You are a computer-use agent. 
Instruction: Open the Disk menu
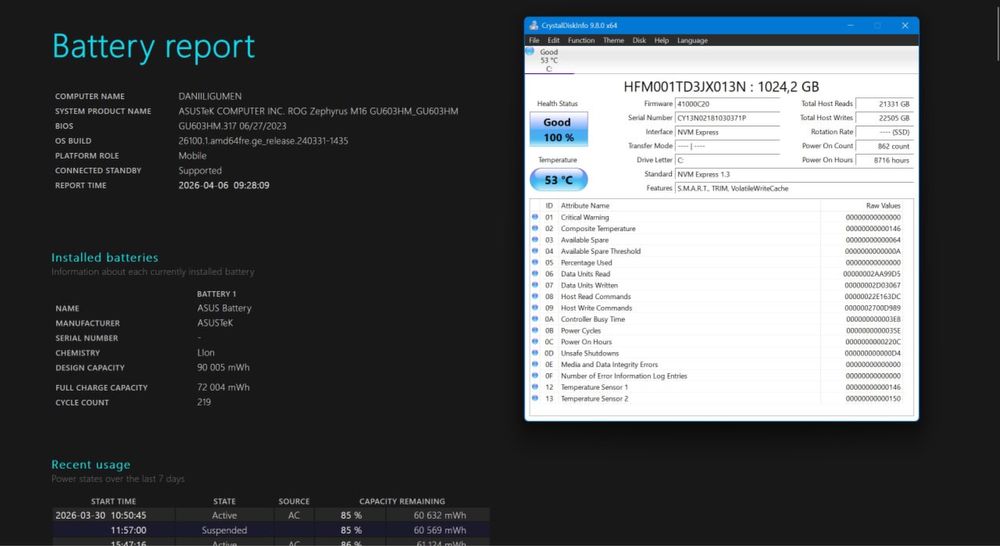click(x=639, y=40)
